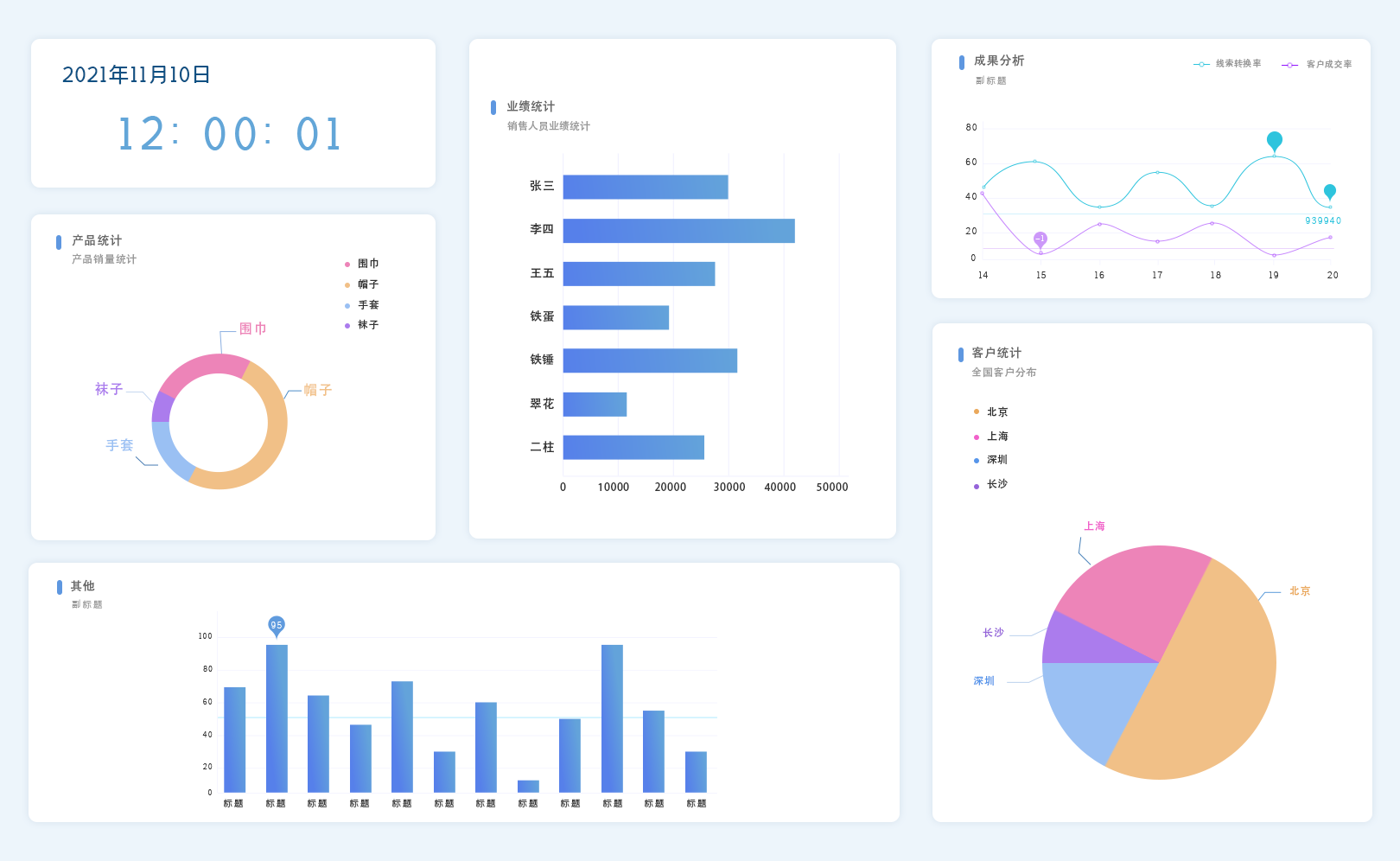1400x861 pixels.
Task: Toggle the 线索转换率 legend series
Action: [1228, 64]
